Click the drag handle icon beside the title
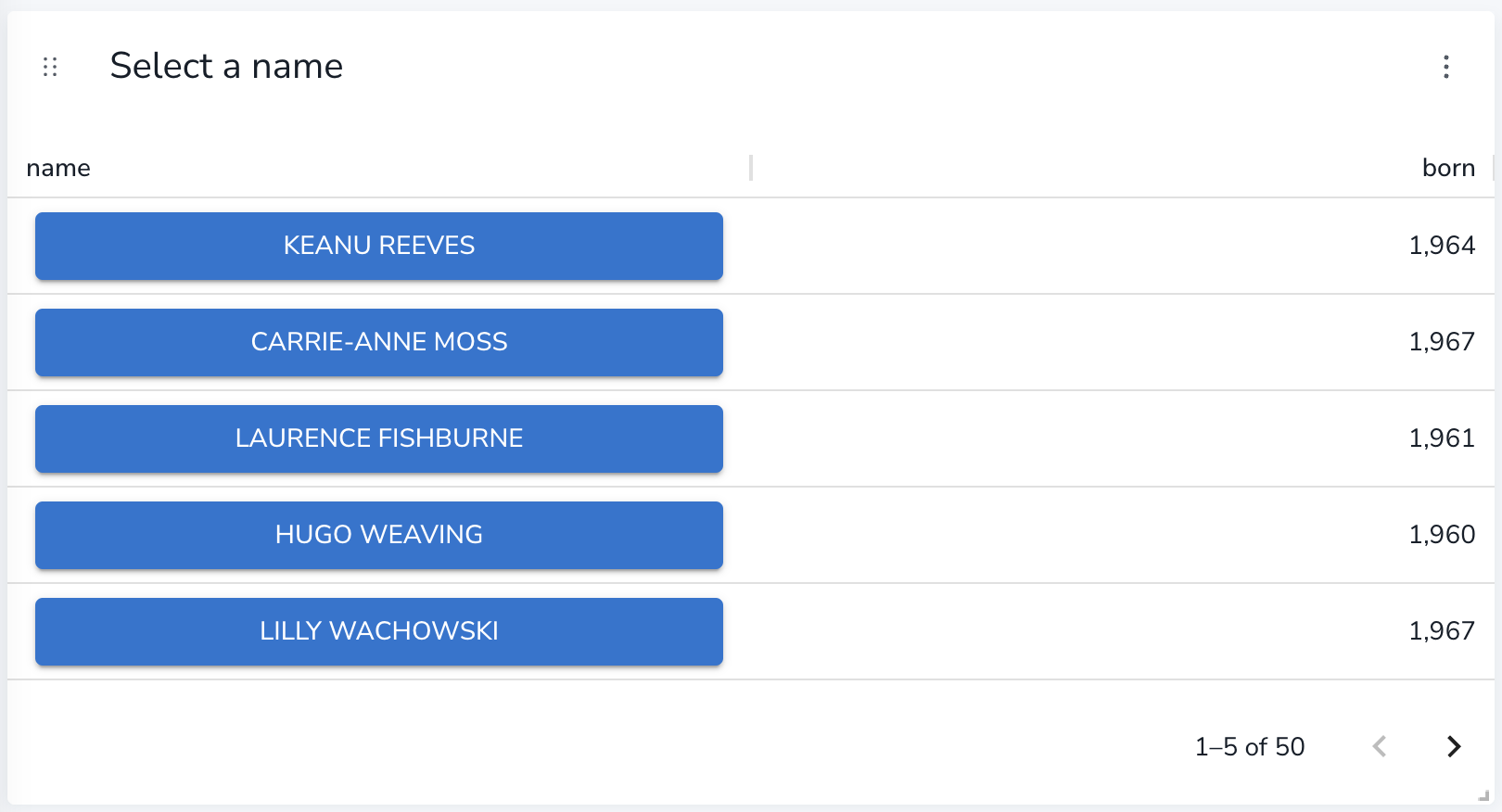Image resolution: width=1502 pixels, height=812 pixels. (x=50, y=67)
